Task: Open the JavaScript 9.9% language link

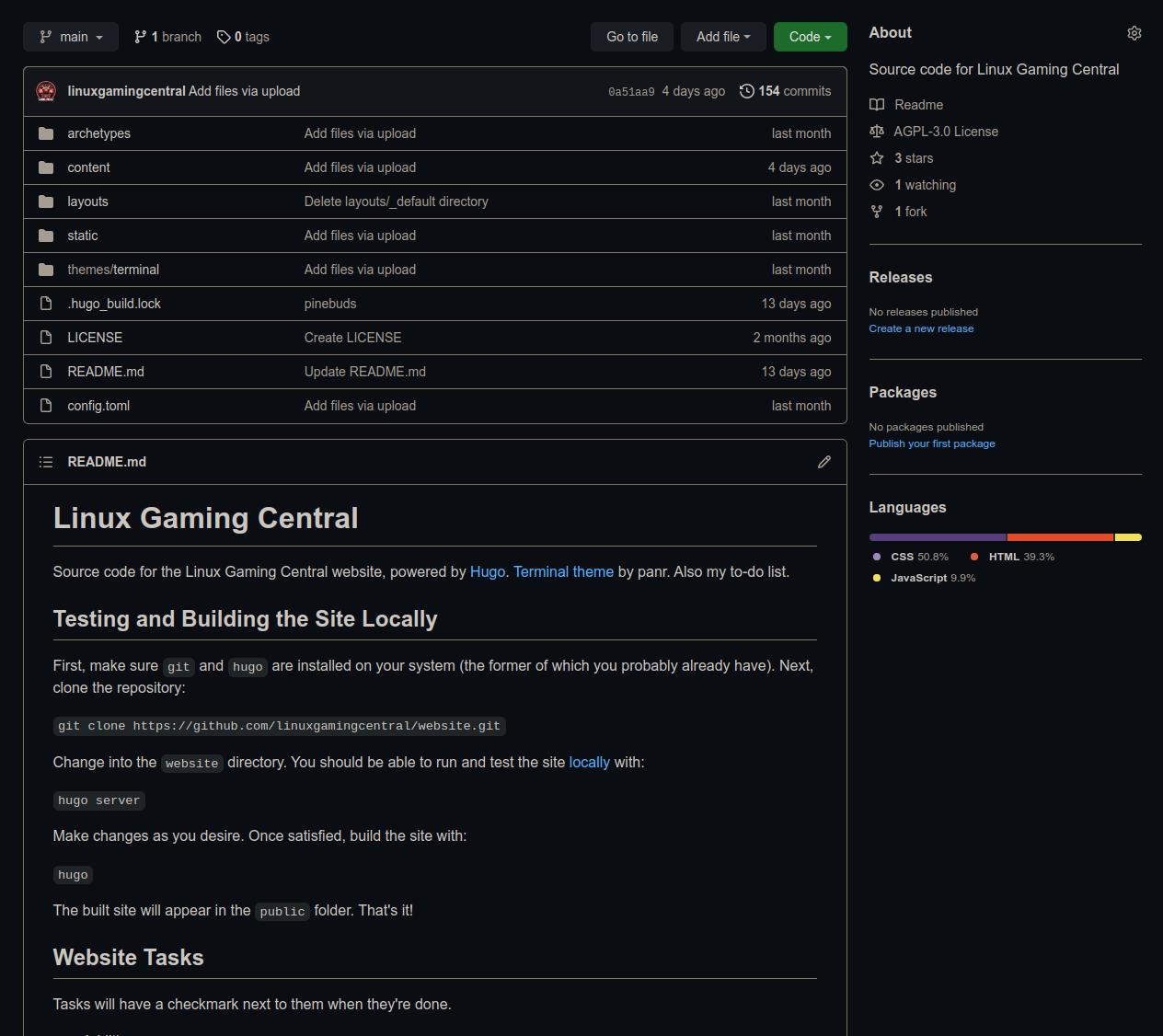Action: tap(924, 578)
